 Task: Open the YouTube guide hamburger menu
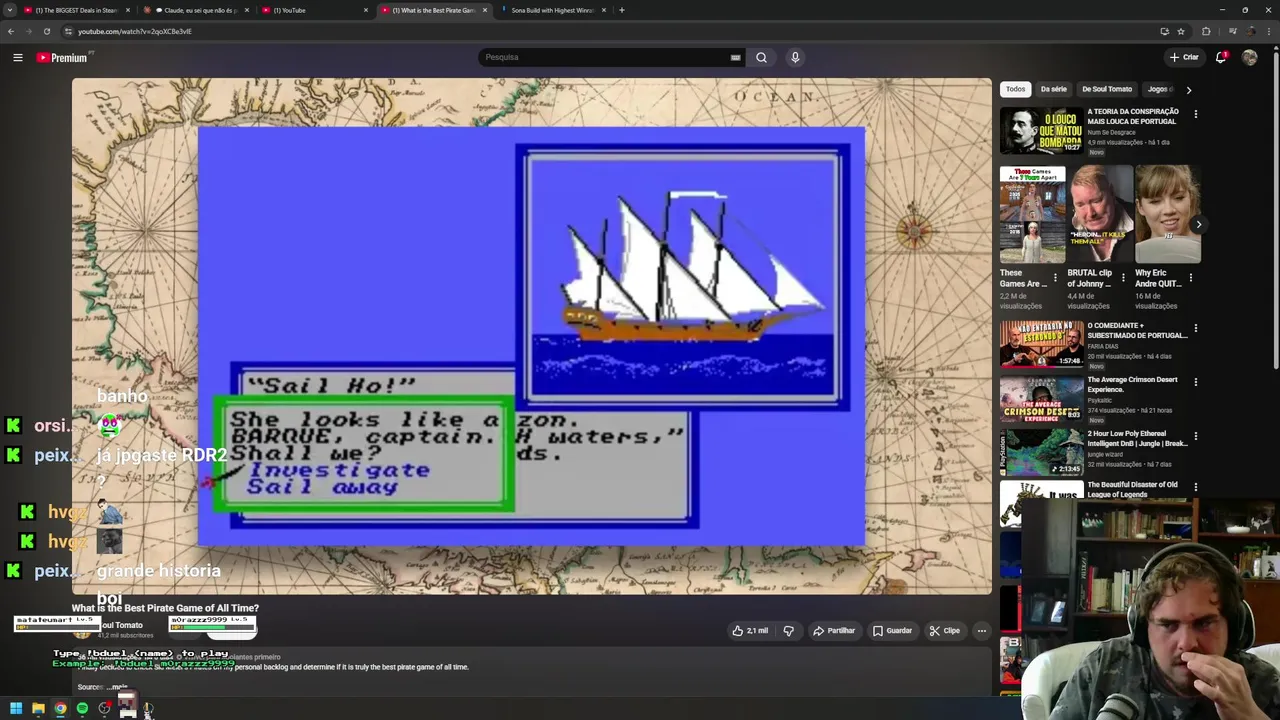[17, 57]
